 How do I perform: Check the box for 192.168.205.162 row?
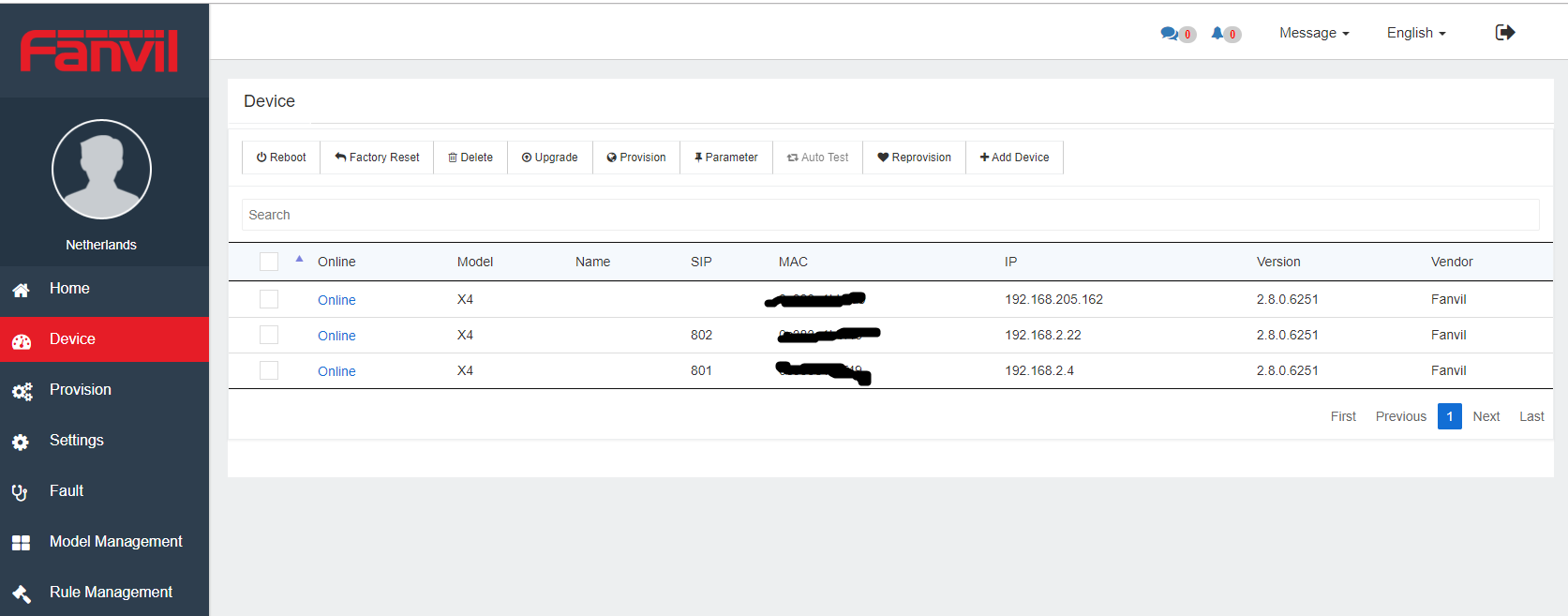coord(269,299)
